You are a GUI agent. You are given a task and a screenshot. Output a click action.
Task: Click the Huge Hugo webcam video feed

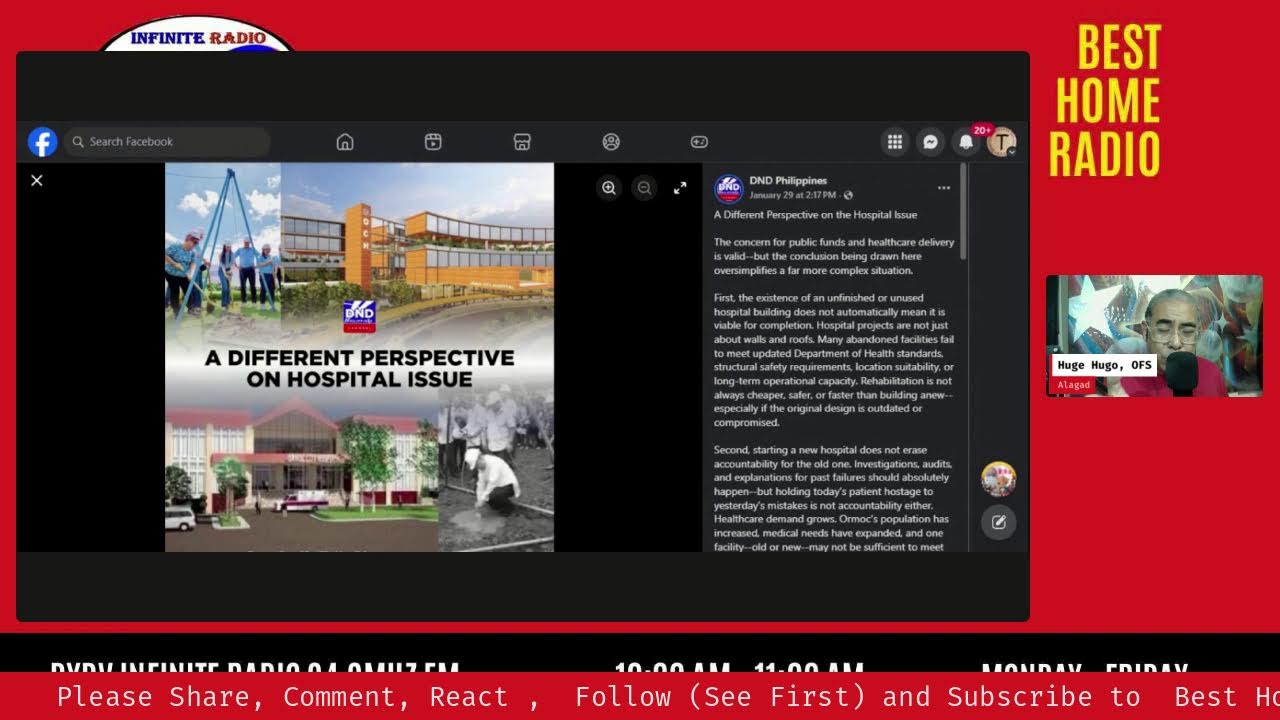[x=1154, y=336]
